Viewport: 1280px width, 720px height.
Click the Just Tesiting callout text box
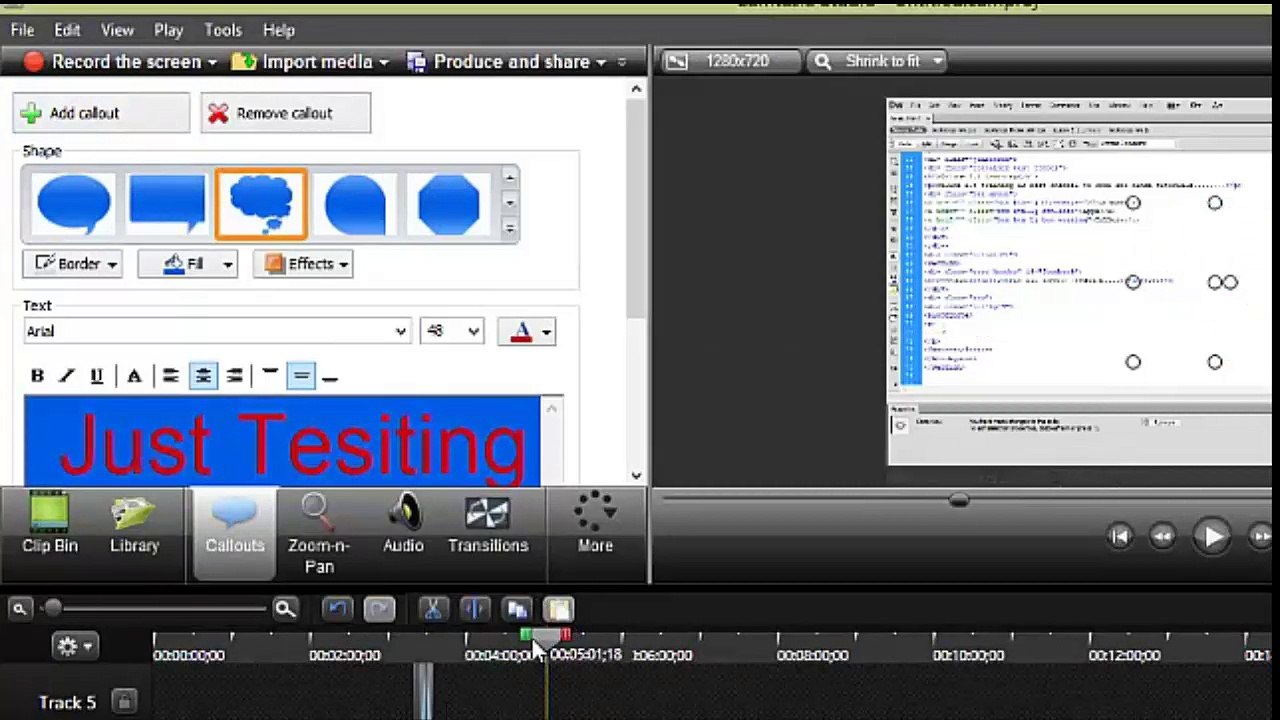(282, 441)
